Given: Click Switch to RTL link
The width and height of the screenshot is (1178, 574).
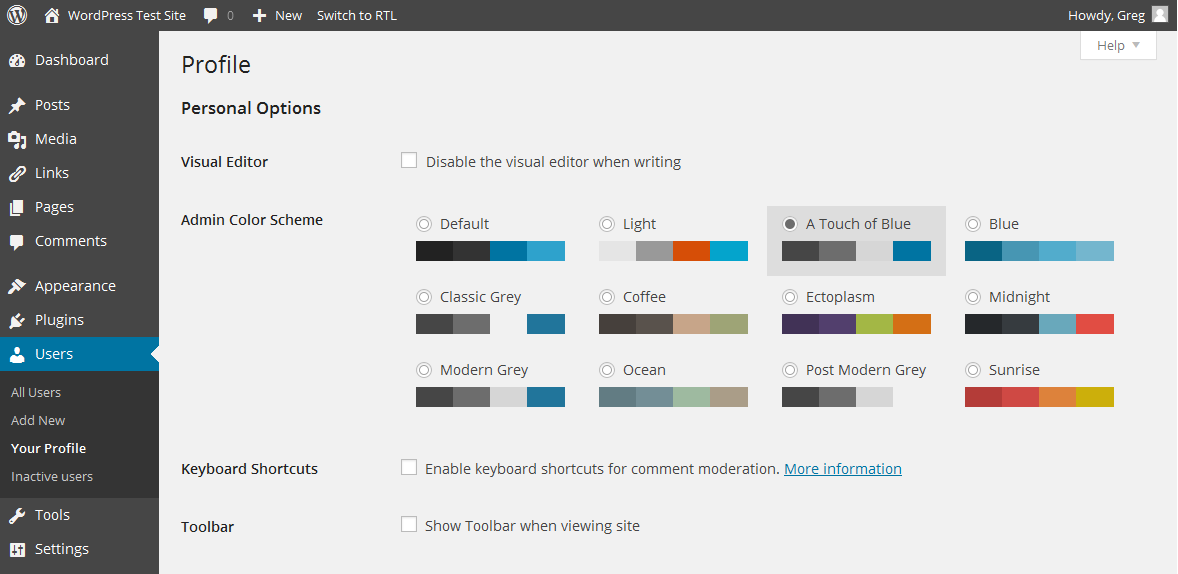Looking at the screenshot, I should point(357,15).
